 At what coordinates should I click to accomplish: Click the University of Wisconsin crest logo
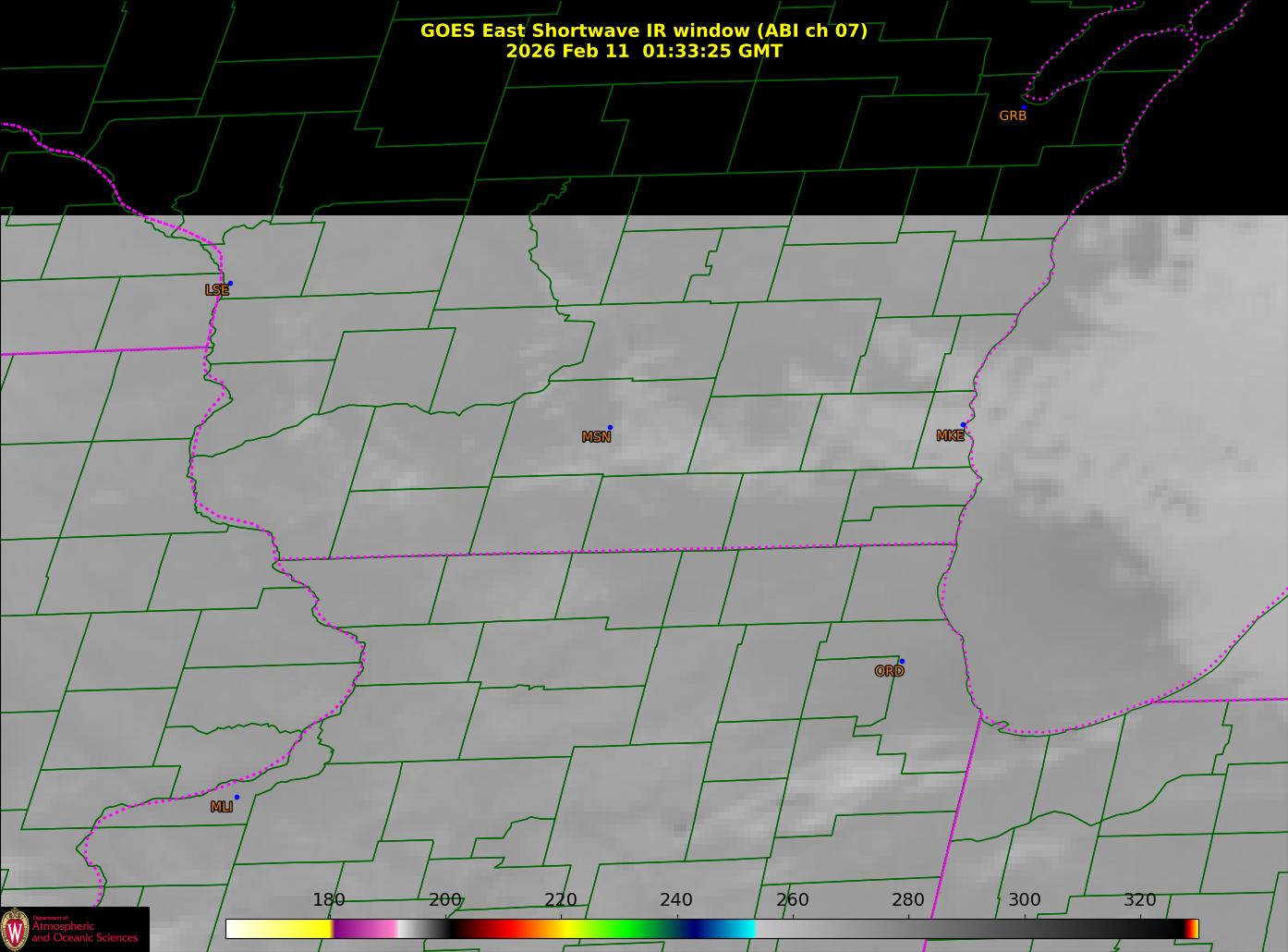[x=15, y=929]
